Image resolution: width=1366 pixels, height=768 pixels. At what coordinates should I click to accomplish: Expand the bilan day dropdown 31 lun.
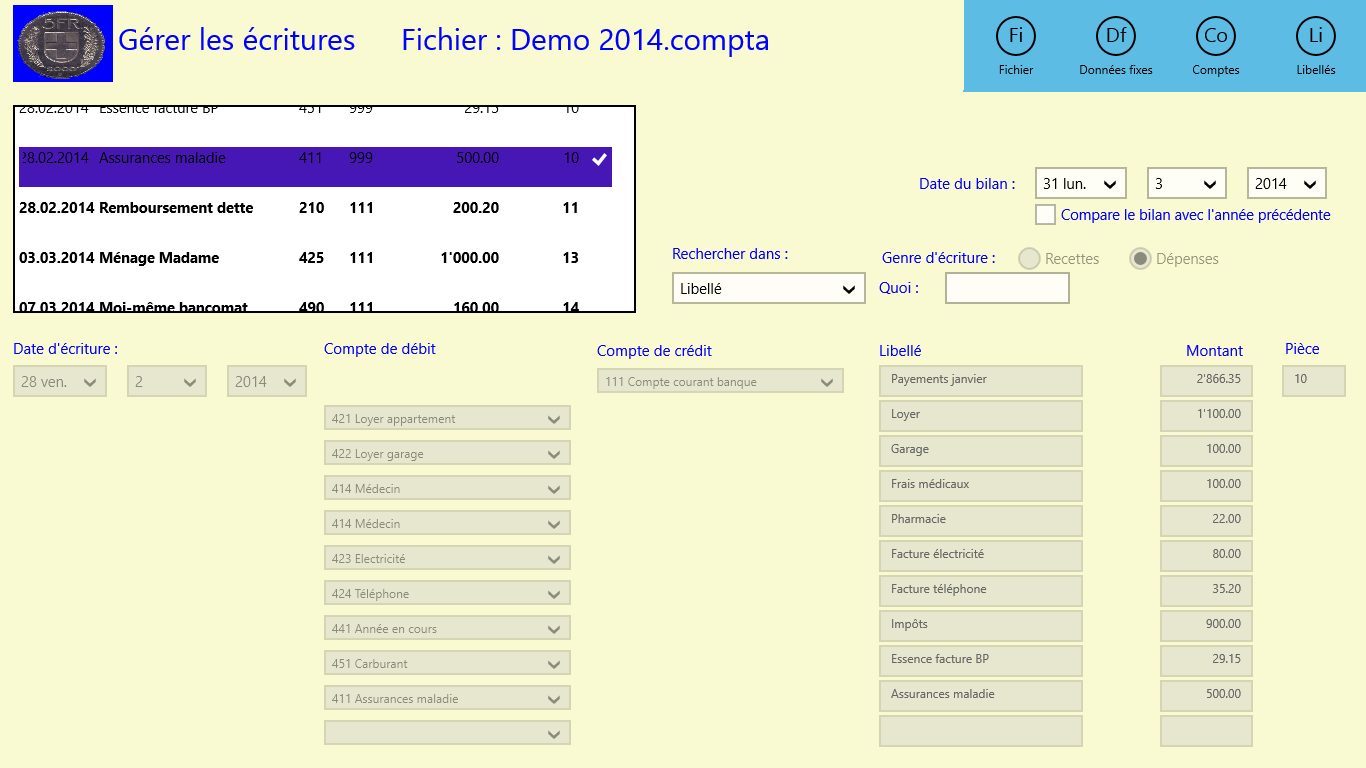point(1080,184)
